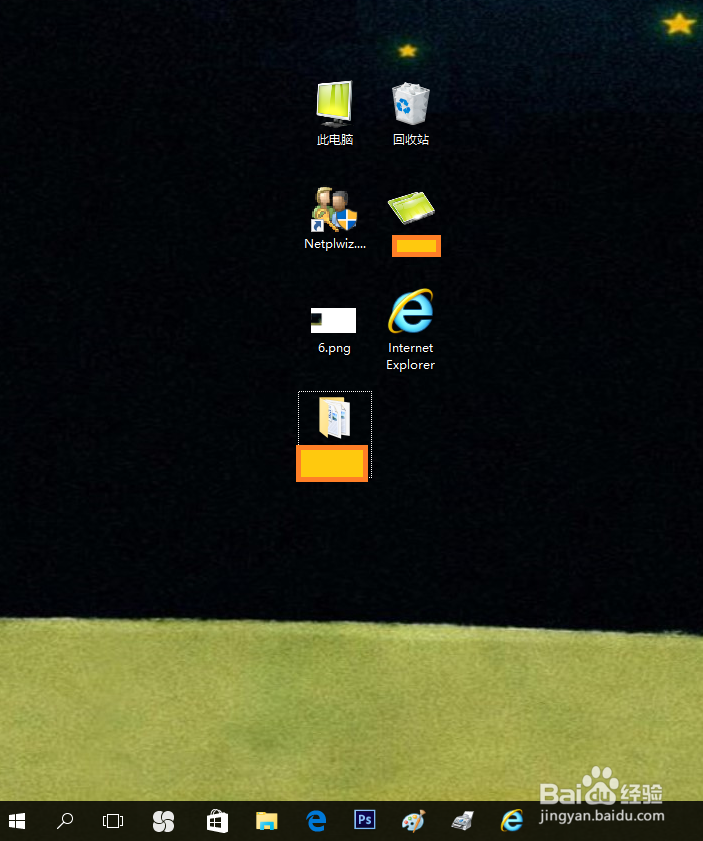Open the fax and scan taskbar icon
The image size is (703, 841).
[x=462, y=821]
